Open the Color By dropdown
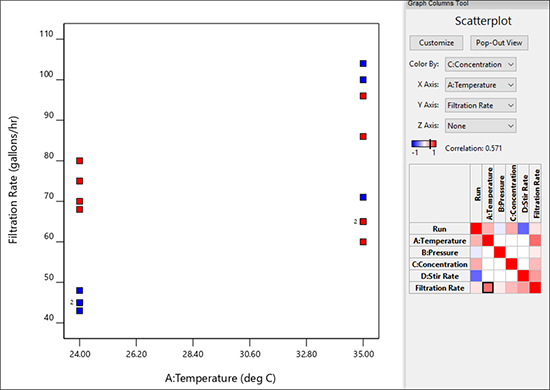 481,65
